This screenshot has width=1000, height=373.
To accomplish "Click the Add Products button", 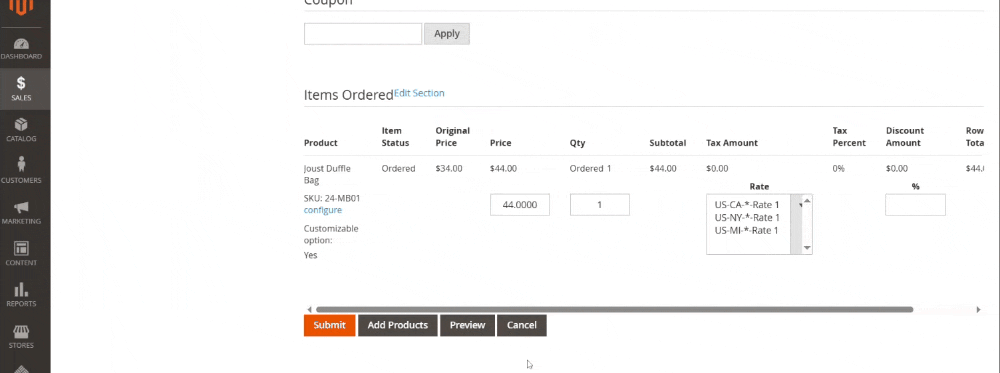I will point(397,325).
